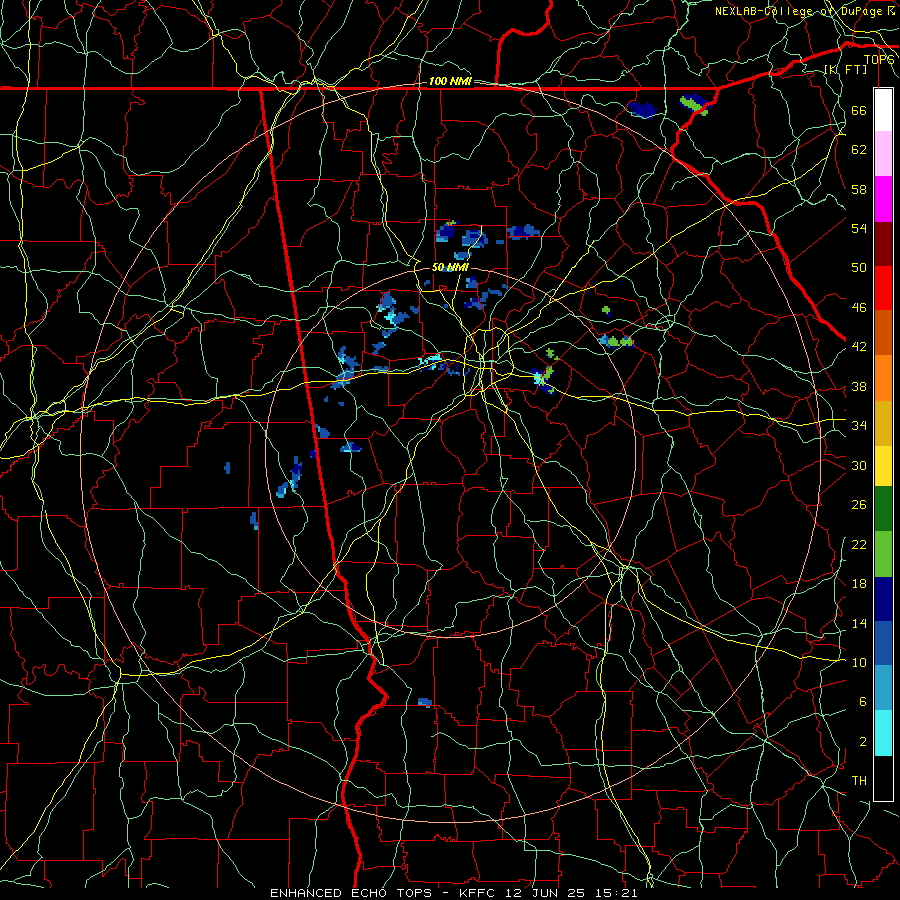
Task: Click the cyan 2 kft legend swatch
Action: click(x=883, y=733)
